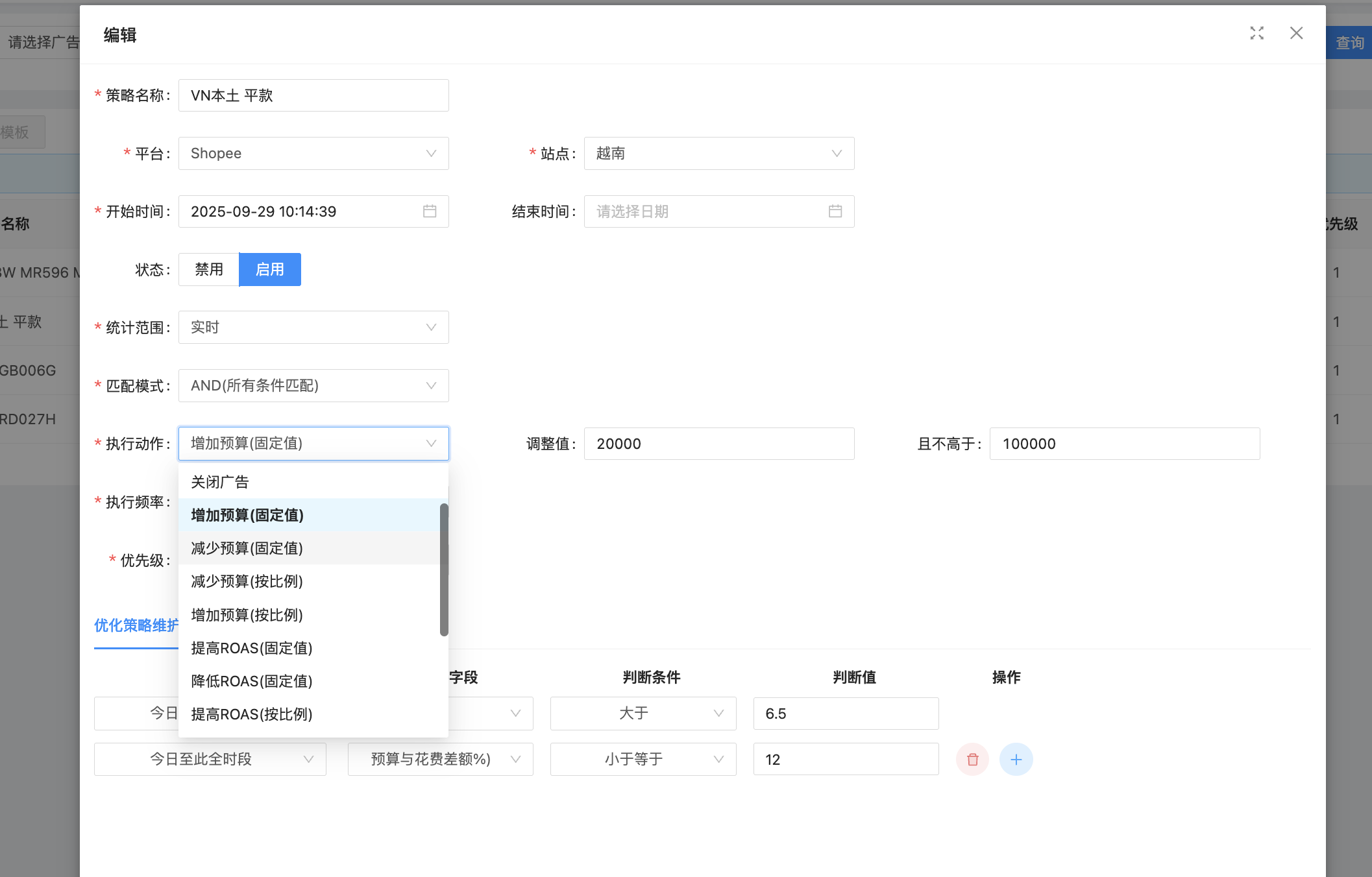Open calendar icon for start time
Image resolution: width=1372 pixels, height=877 pixels.
[430, 211]
